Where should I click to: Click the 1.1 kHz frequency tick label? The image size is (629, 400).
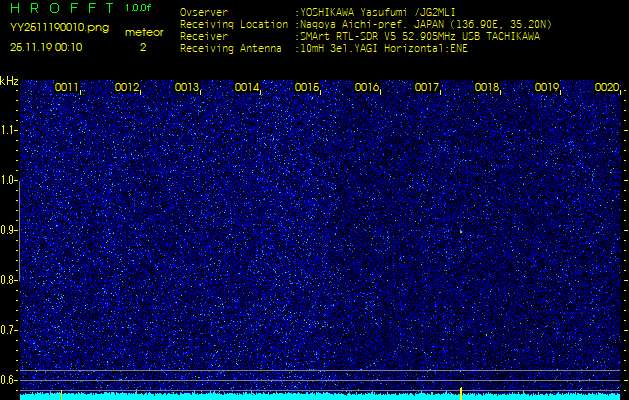(10, 130)
